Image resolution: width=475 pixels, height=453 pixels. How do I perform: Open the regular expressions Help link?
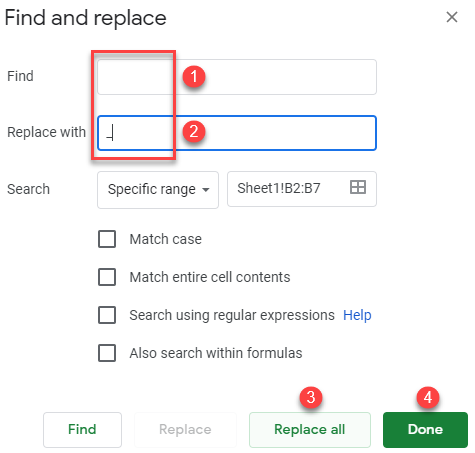click(357, 315)
